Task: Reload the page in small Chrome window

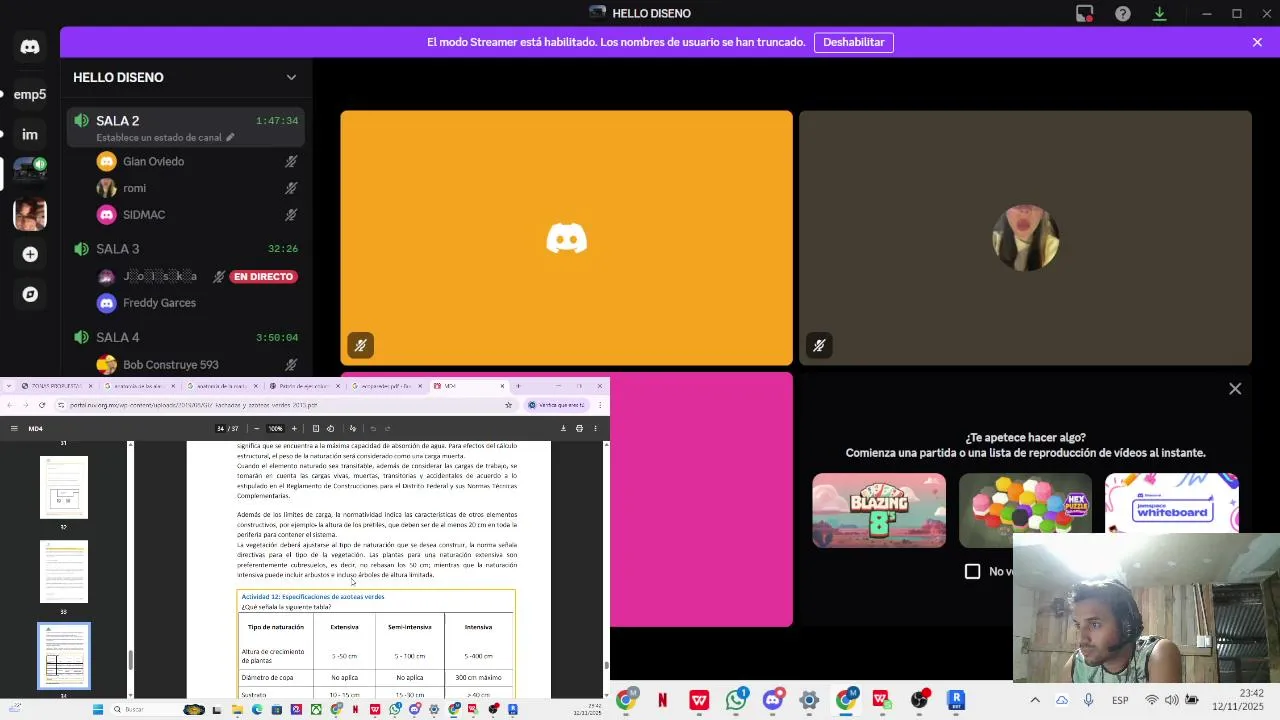Action: click(42, 405)
